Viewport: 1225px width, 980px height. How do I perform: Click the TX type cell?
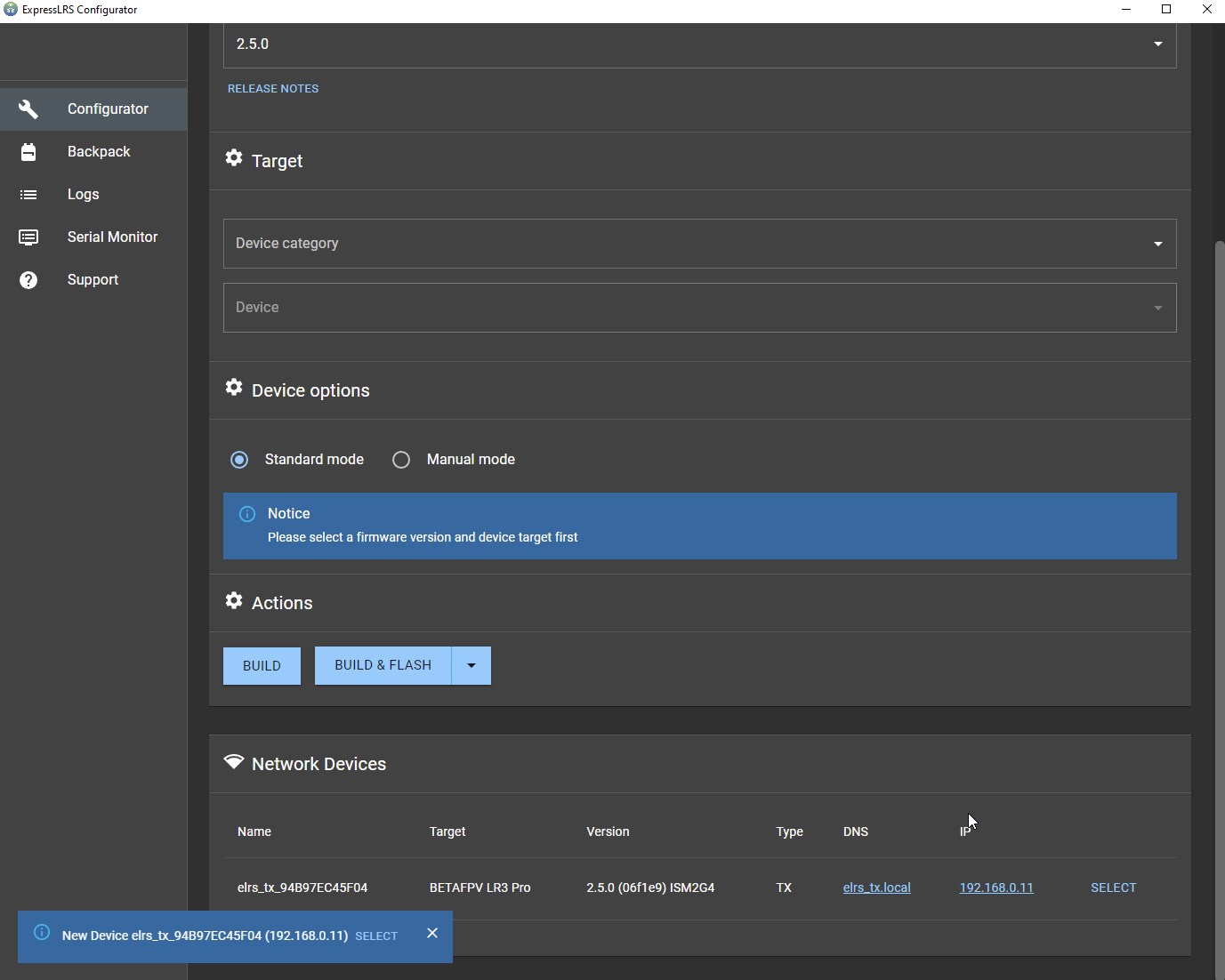784,888
